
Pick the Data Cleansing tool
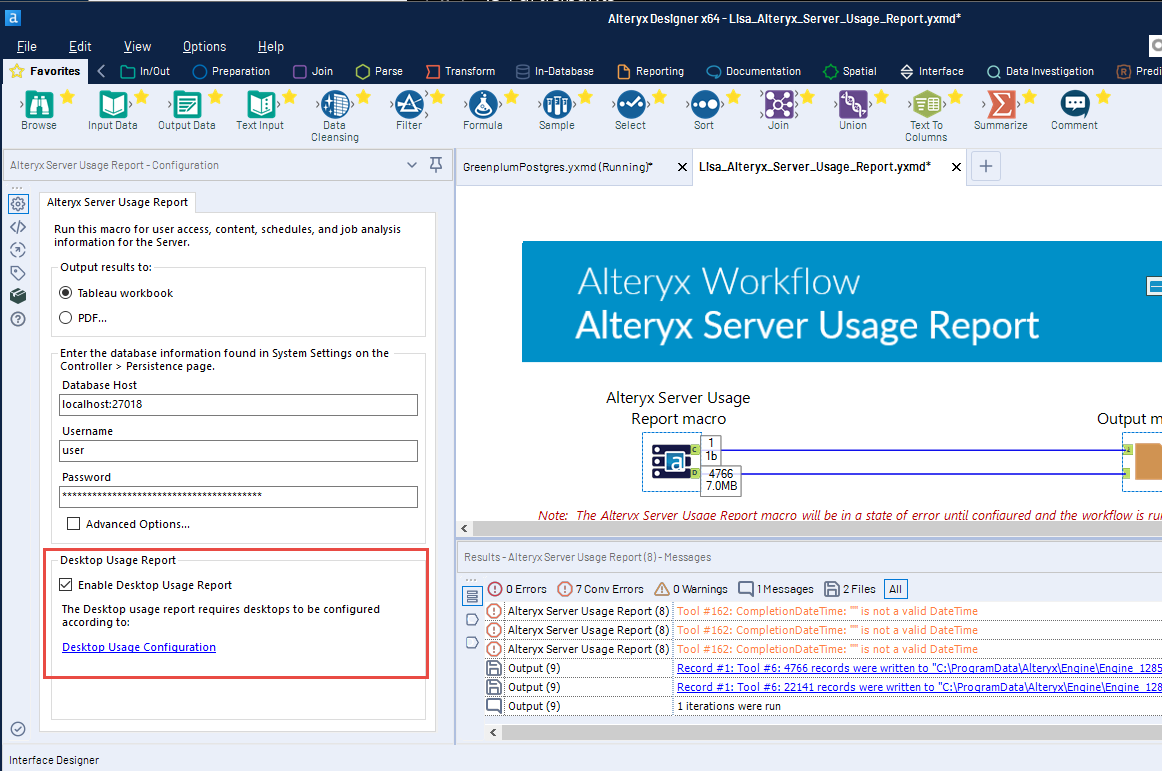[334, 105]
